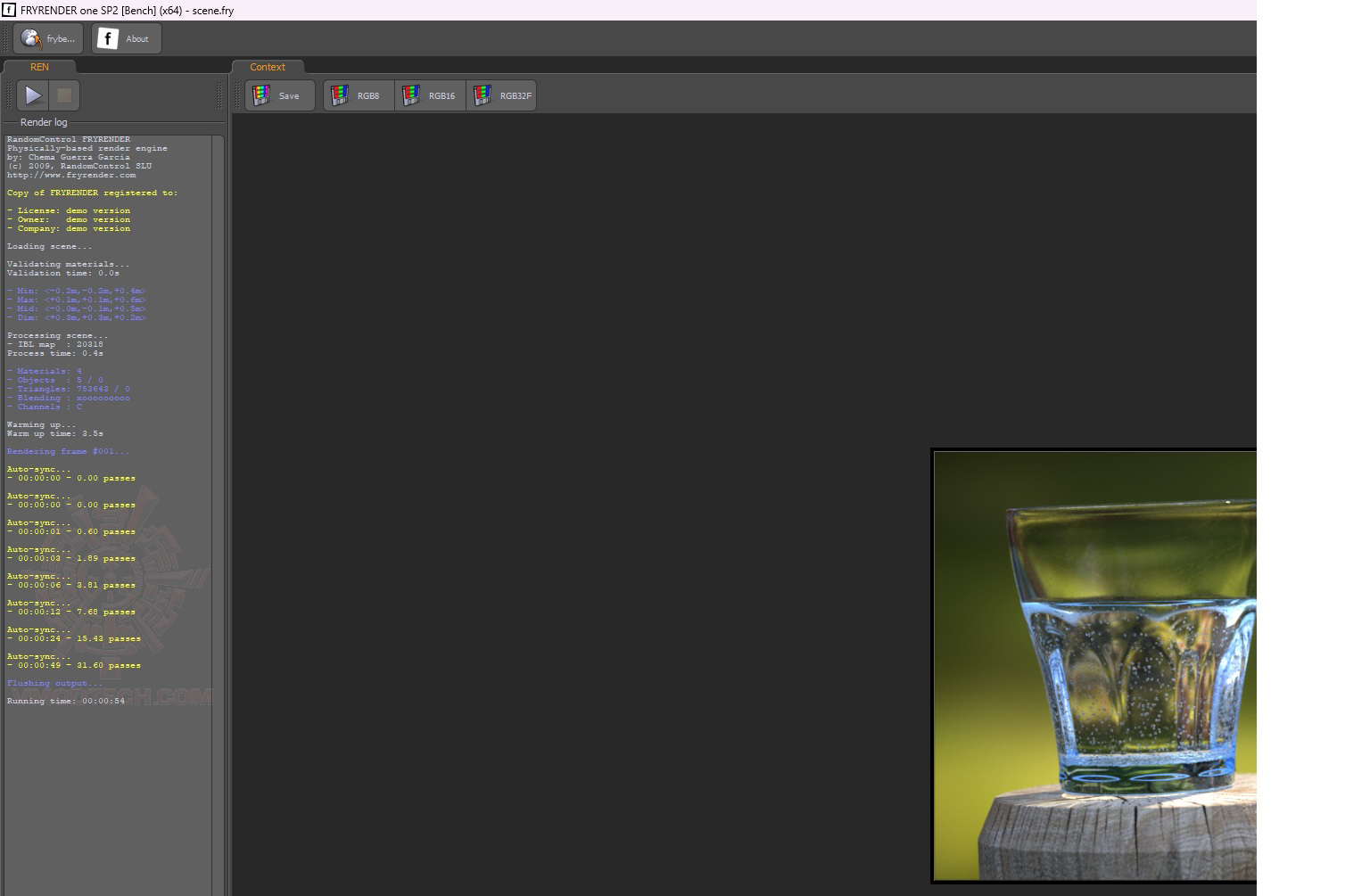Screen dimensions: 1370x896
Task: Select the 'Flushing output...' log line
Action: pos(54,683)
